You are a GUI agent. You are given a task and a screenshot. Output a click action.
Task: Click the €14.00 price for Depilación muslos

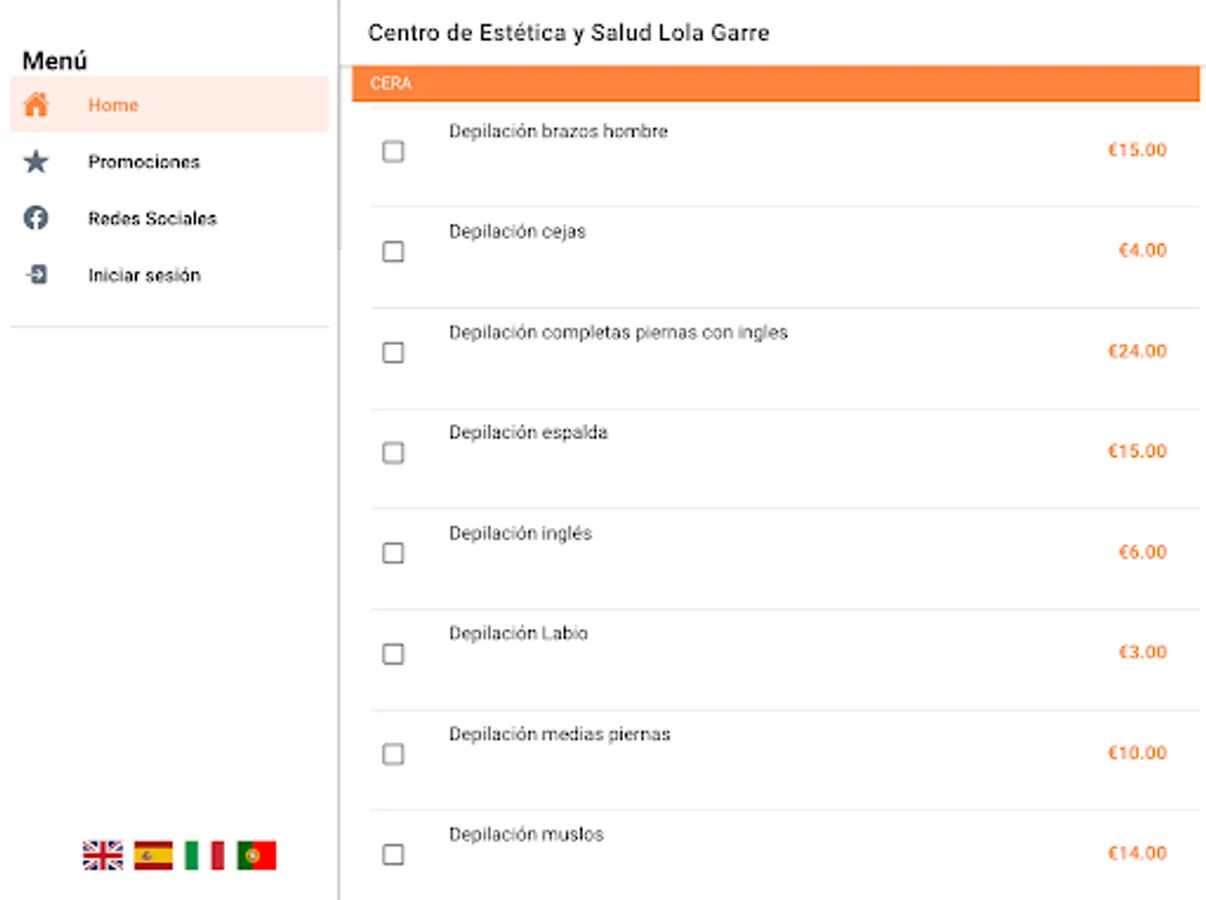[x=1137, y=853]
